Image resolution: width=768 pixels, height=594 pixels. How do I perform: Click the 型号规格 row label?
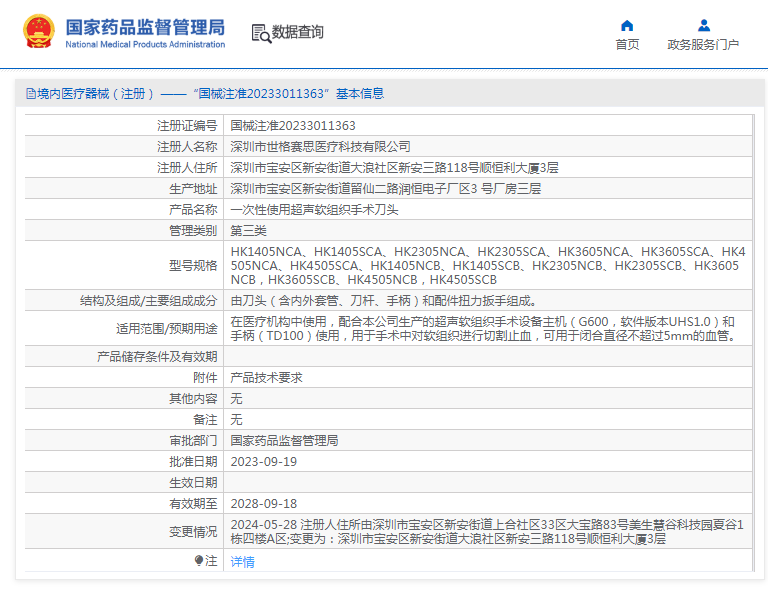click(x=193, y=266)
